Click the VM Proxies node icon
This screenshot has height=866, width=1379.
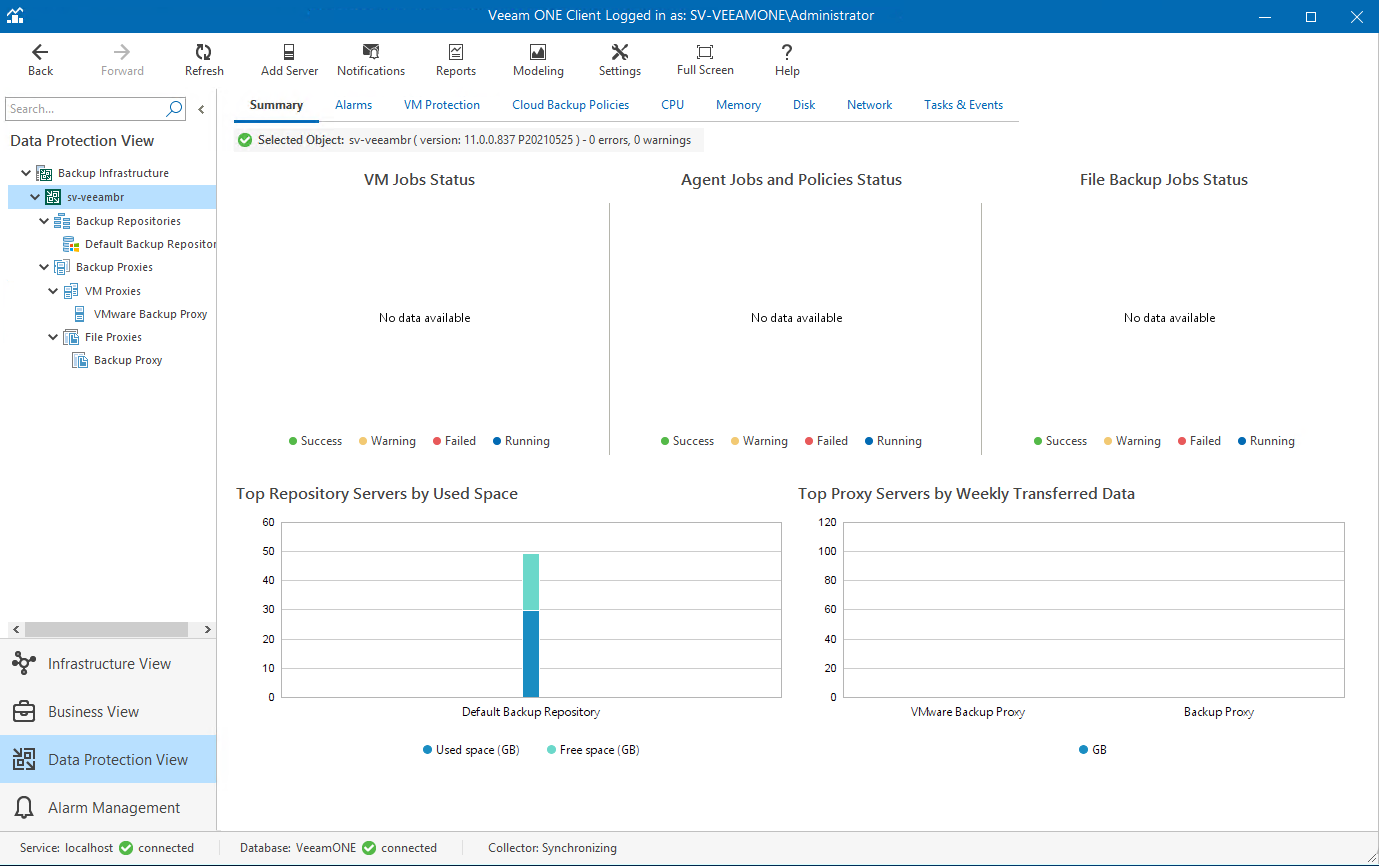[71, 291]
